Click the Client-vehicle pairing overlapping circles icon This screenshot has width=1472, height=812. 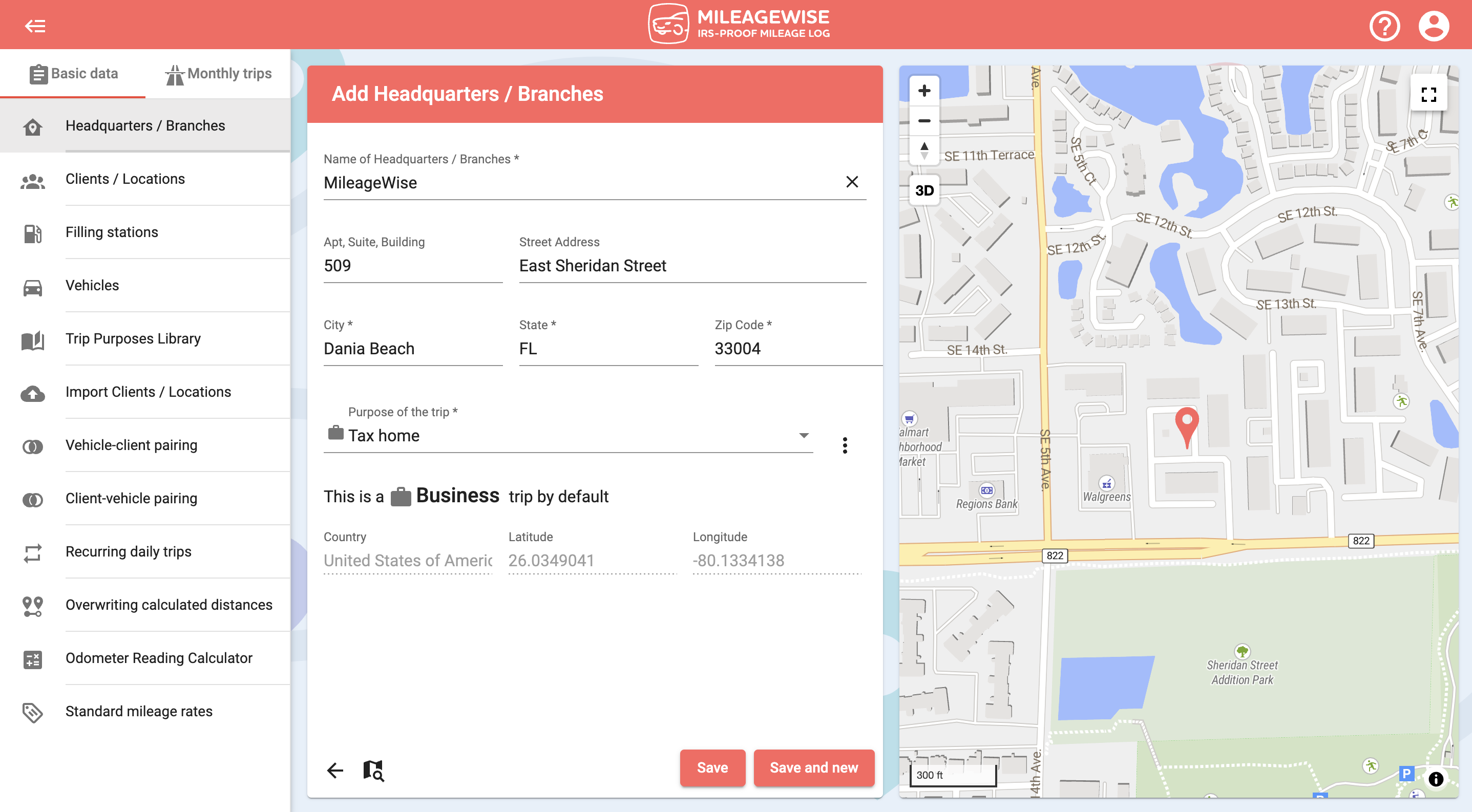coord(33,500)
